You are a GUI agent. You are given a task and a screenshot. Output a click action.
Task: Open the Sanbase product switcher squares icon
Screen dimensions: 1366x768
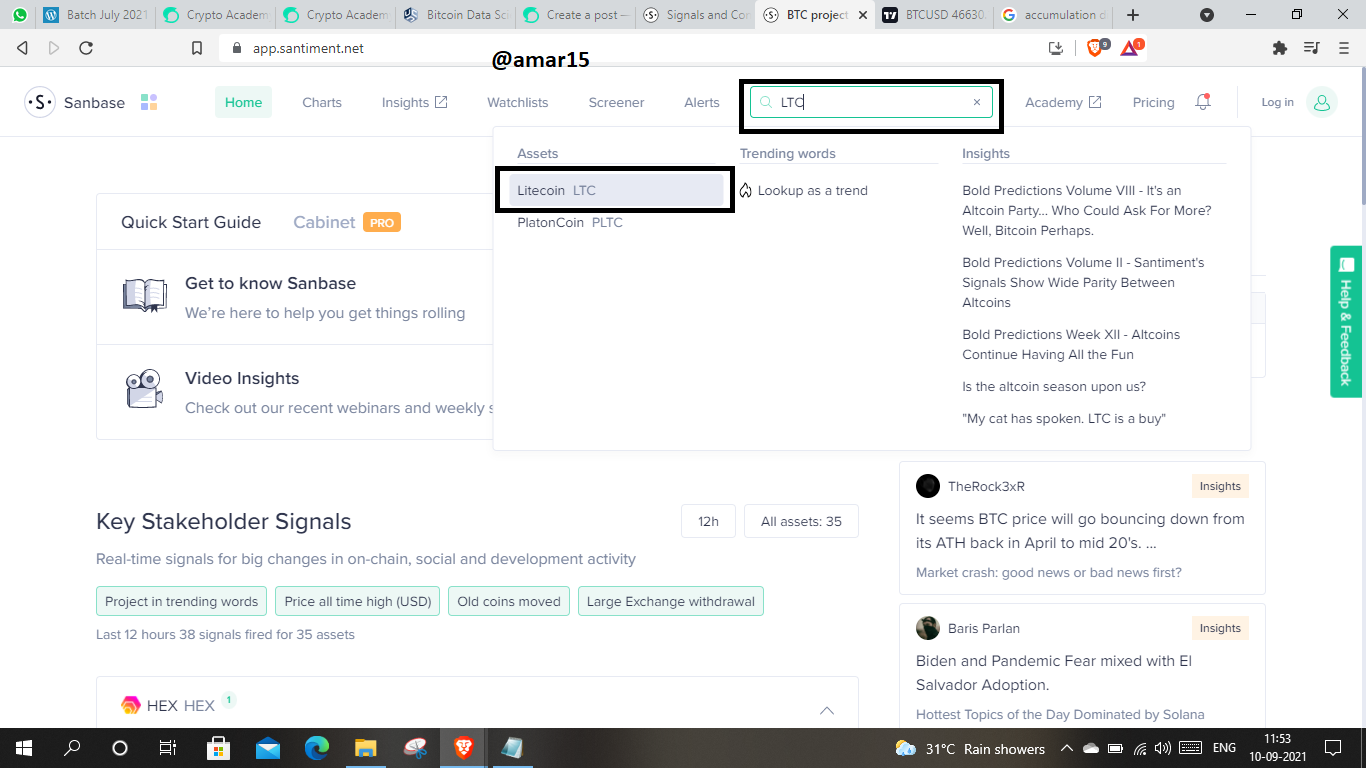(x=149, y=102)
